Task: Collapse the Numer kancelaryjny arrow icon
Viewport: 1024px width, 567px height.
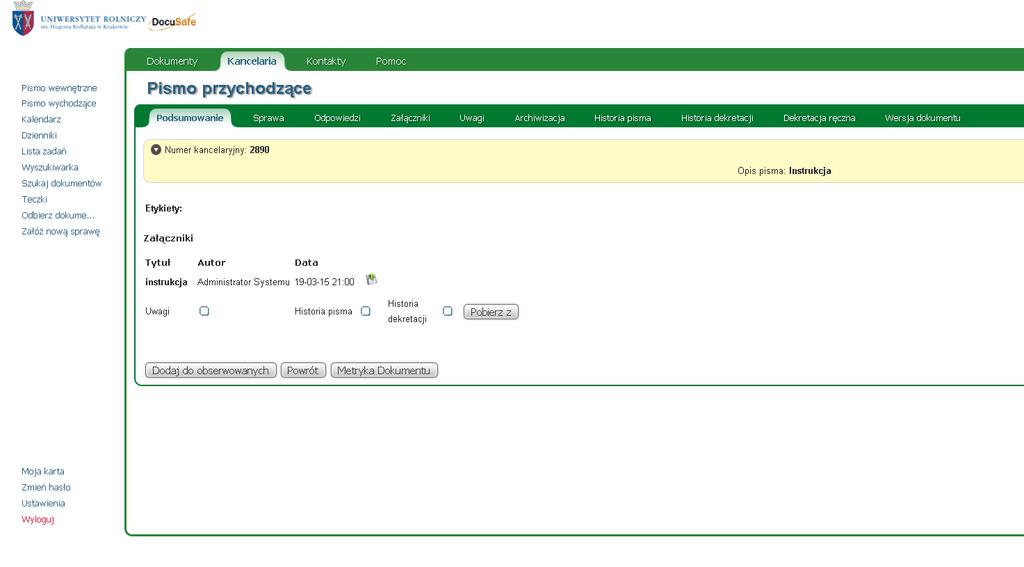Action: tap(155, 150)
